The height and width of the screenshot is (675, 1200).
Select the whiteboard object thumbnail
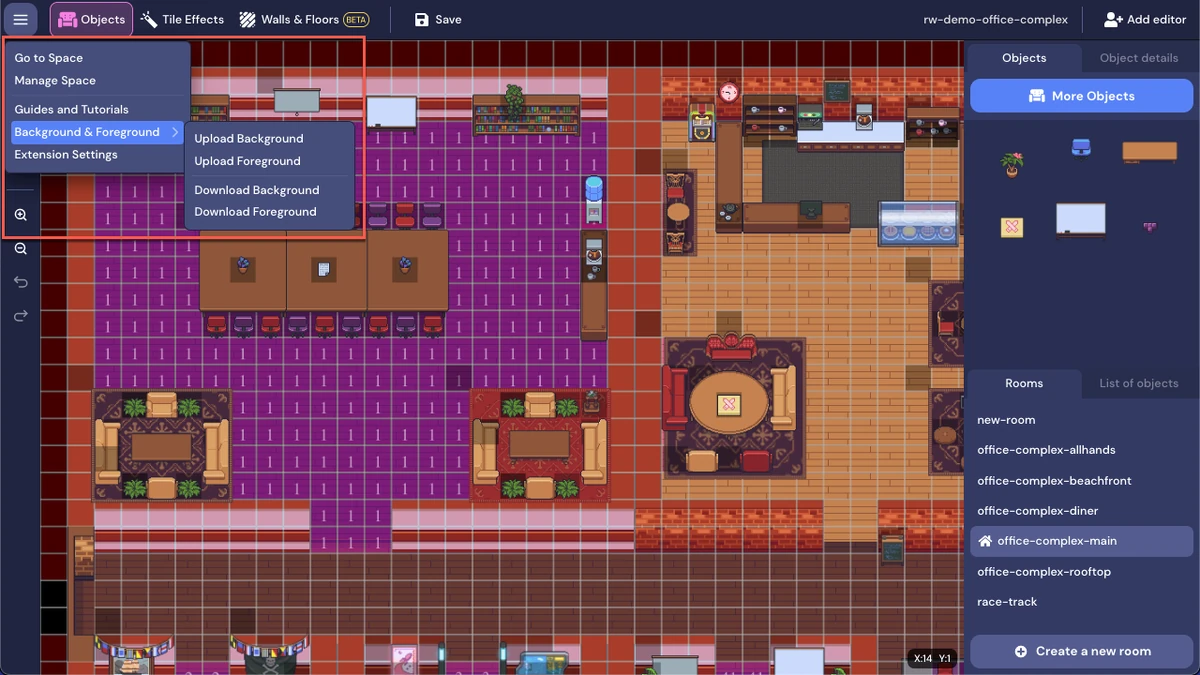[x=1081, y=218]
